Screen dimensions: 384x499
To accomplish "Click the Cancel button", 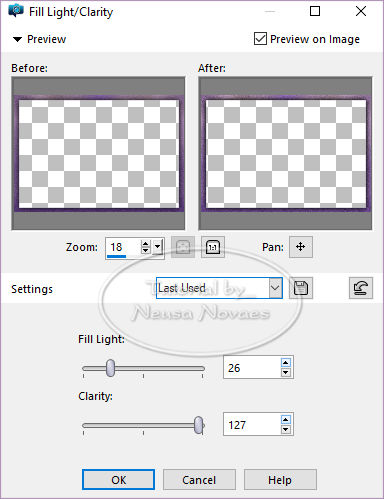I will pos(199,480).
